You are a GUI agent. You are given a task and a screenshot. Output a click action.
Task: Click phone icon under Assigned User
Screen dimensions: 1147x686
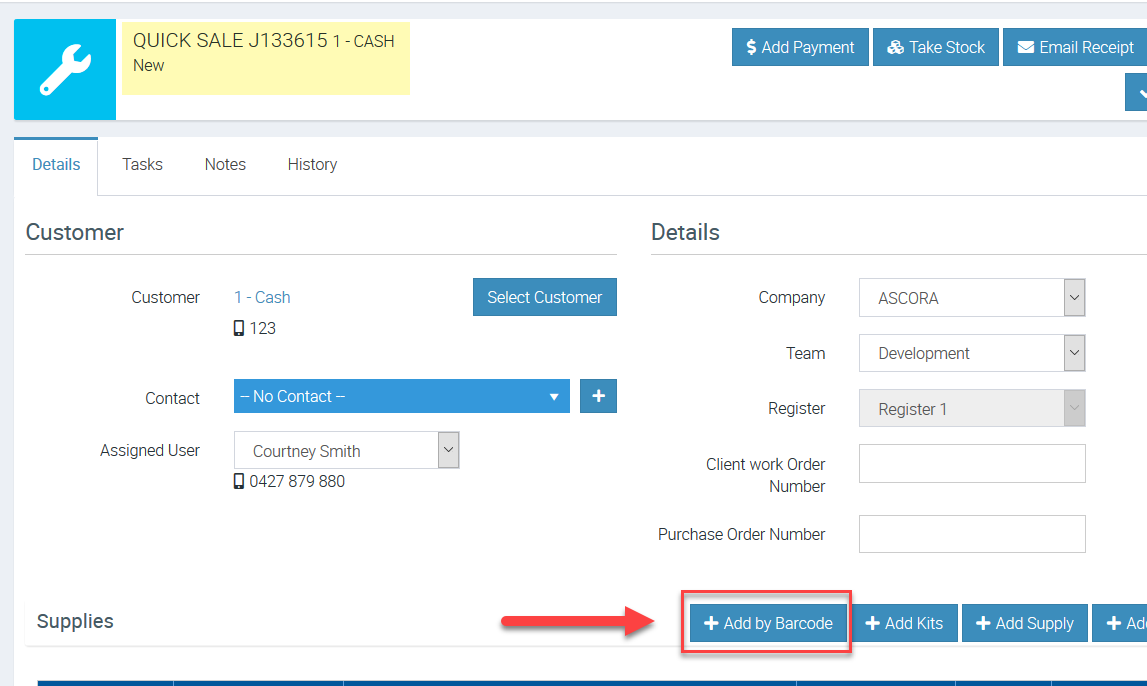point(239,481)
